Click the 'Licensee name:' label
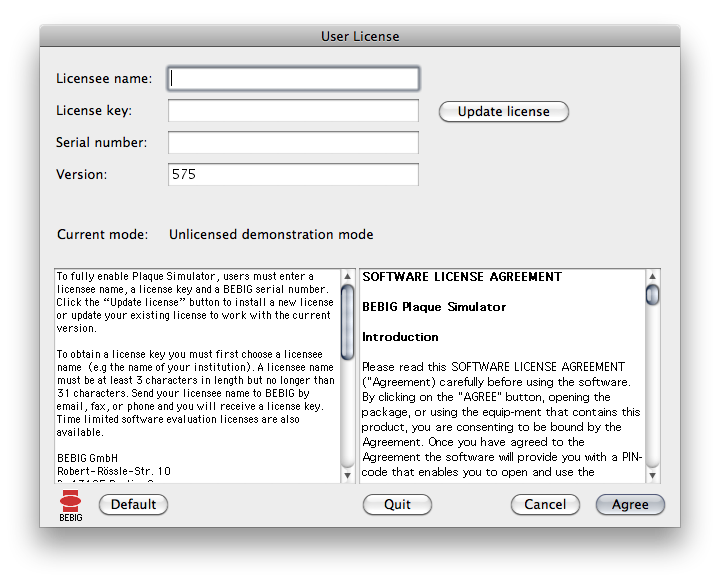The width and height of the screenshot is (720, 582). pyautogui.click(x=104, y=79)
